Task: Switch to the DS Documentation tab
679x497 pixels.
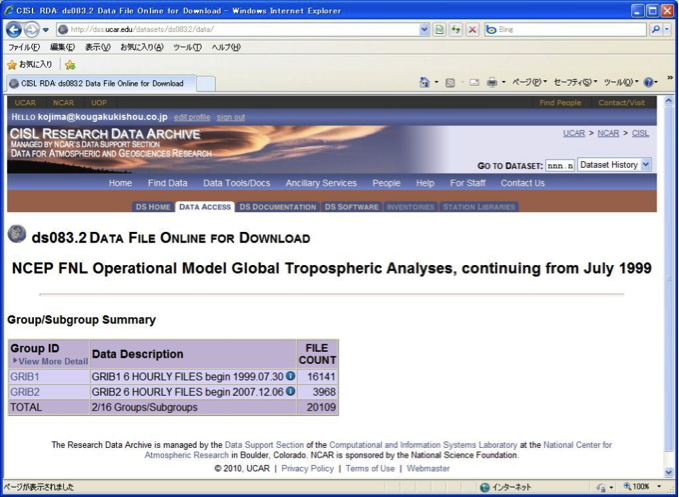Action: click(278, 207)
